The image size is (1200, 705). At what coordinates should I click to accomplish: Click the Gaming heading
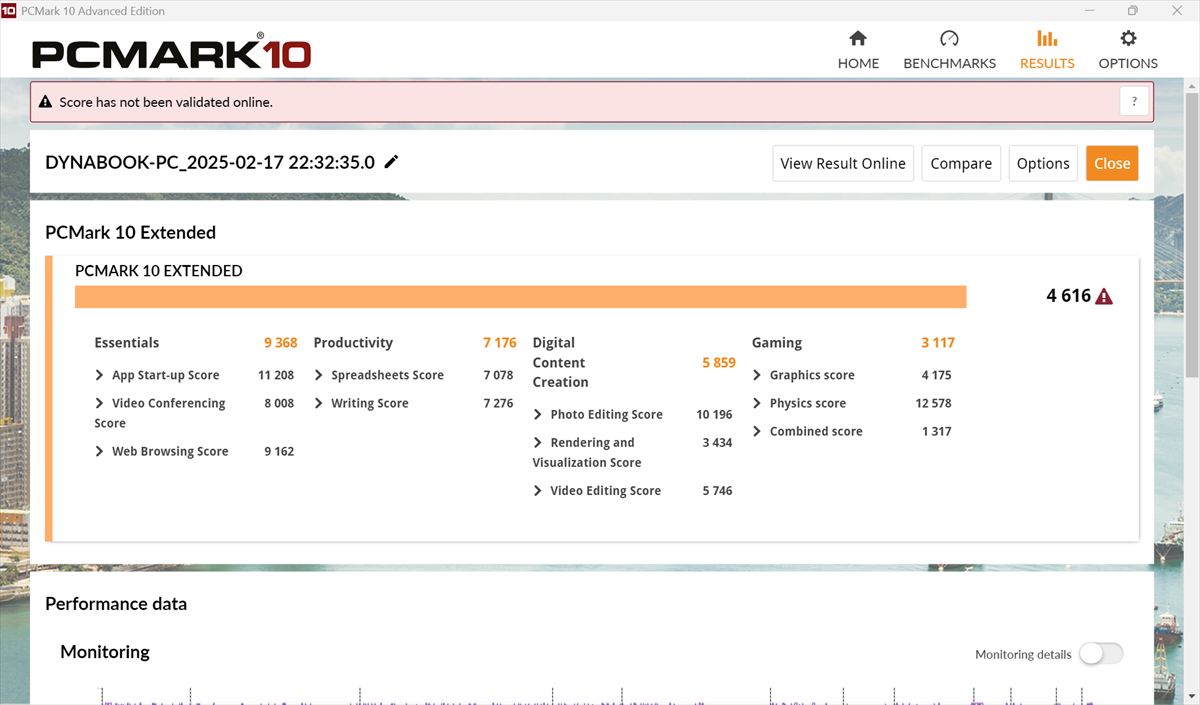777,342
